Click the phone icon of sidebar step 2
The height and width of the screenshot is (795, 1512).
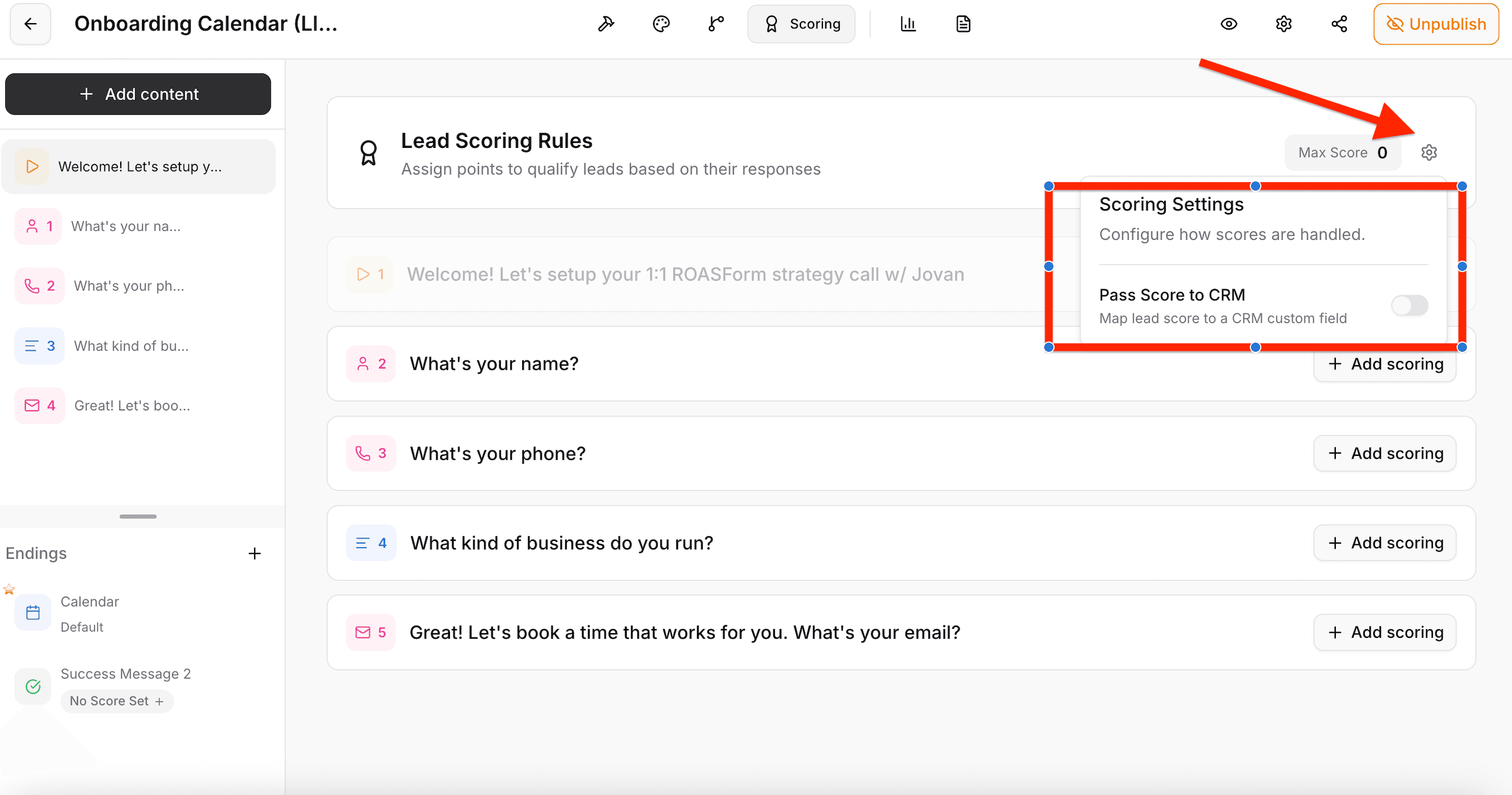32,286
